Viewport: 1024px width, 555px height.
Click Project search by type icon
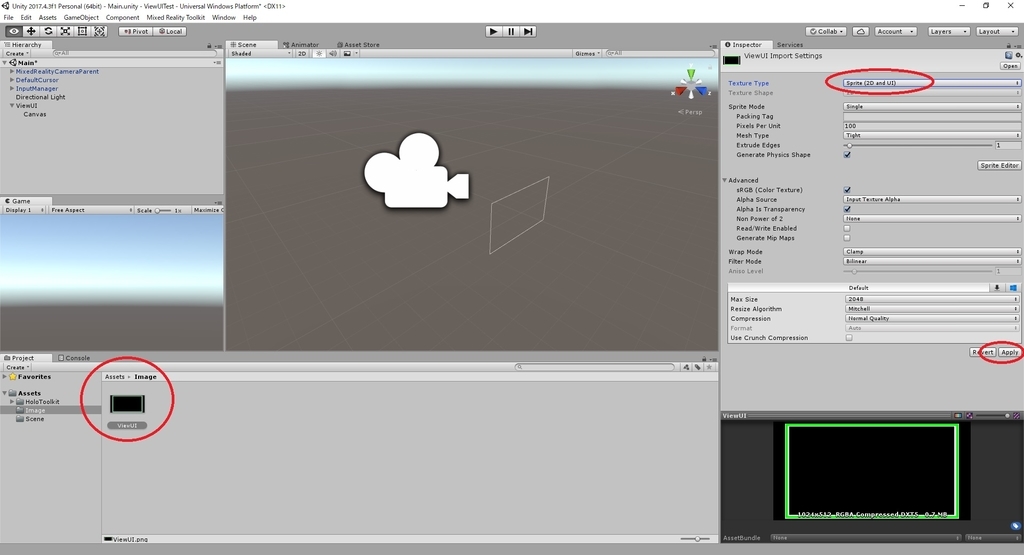pos(686,367)
